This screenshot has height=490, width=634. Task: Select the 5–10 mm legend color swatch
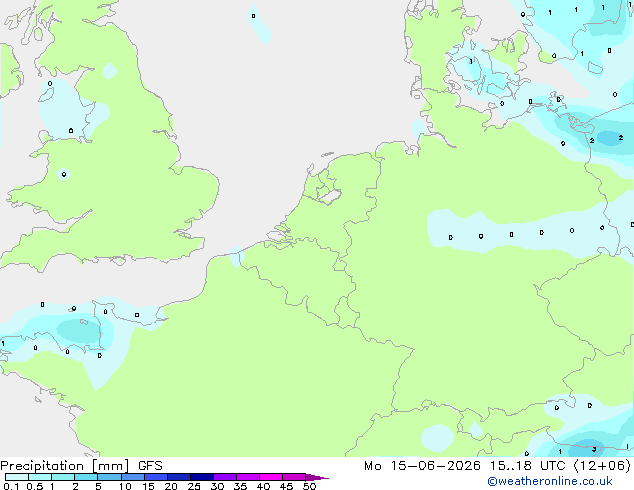pos(109,477)
